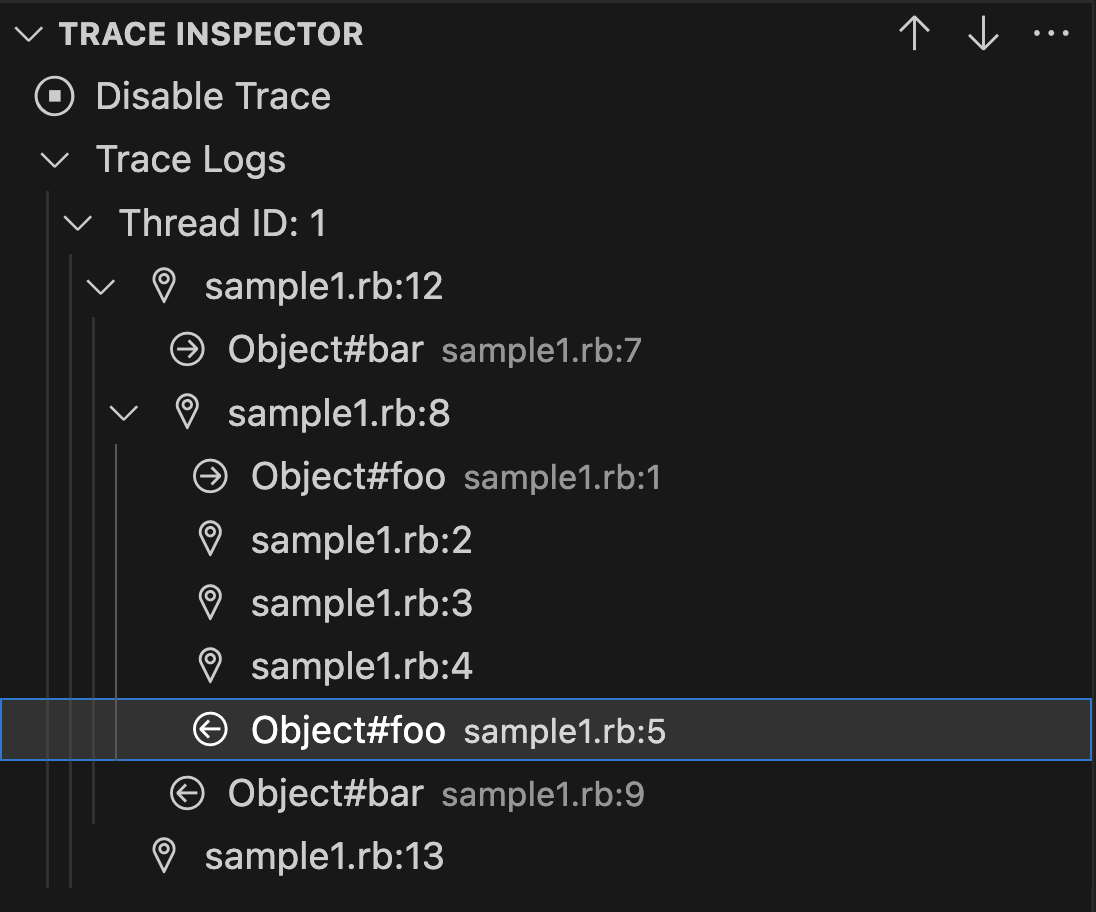1096x912 pixels.
Task: Collapse the Trace Logs section
Action: tap(55, 159)
